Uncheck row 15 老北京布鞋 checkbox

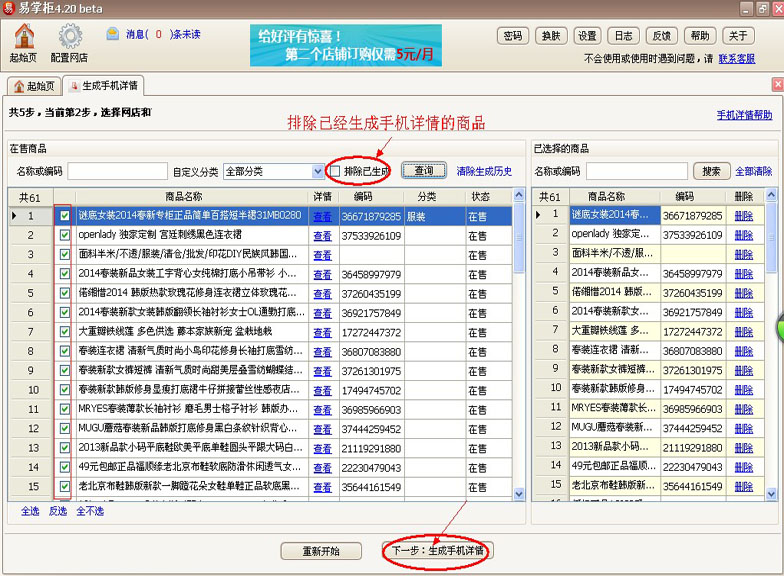pyautogui.click(x=64, y=486)
